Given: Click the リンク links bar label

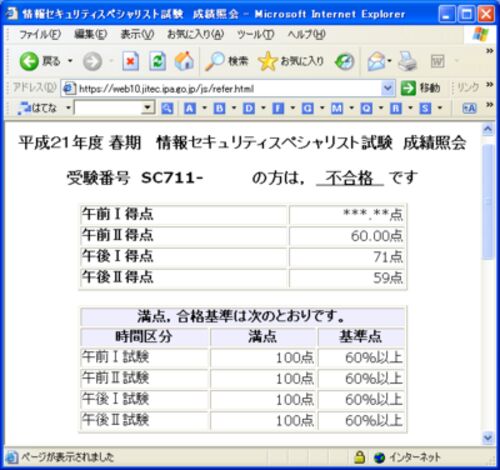Looking at the screenshot, I should [x=468, y=88].
